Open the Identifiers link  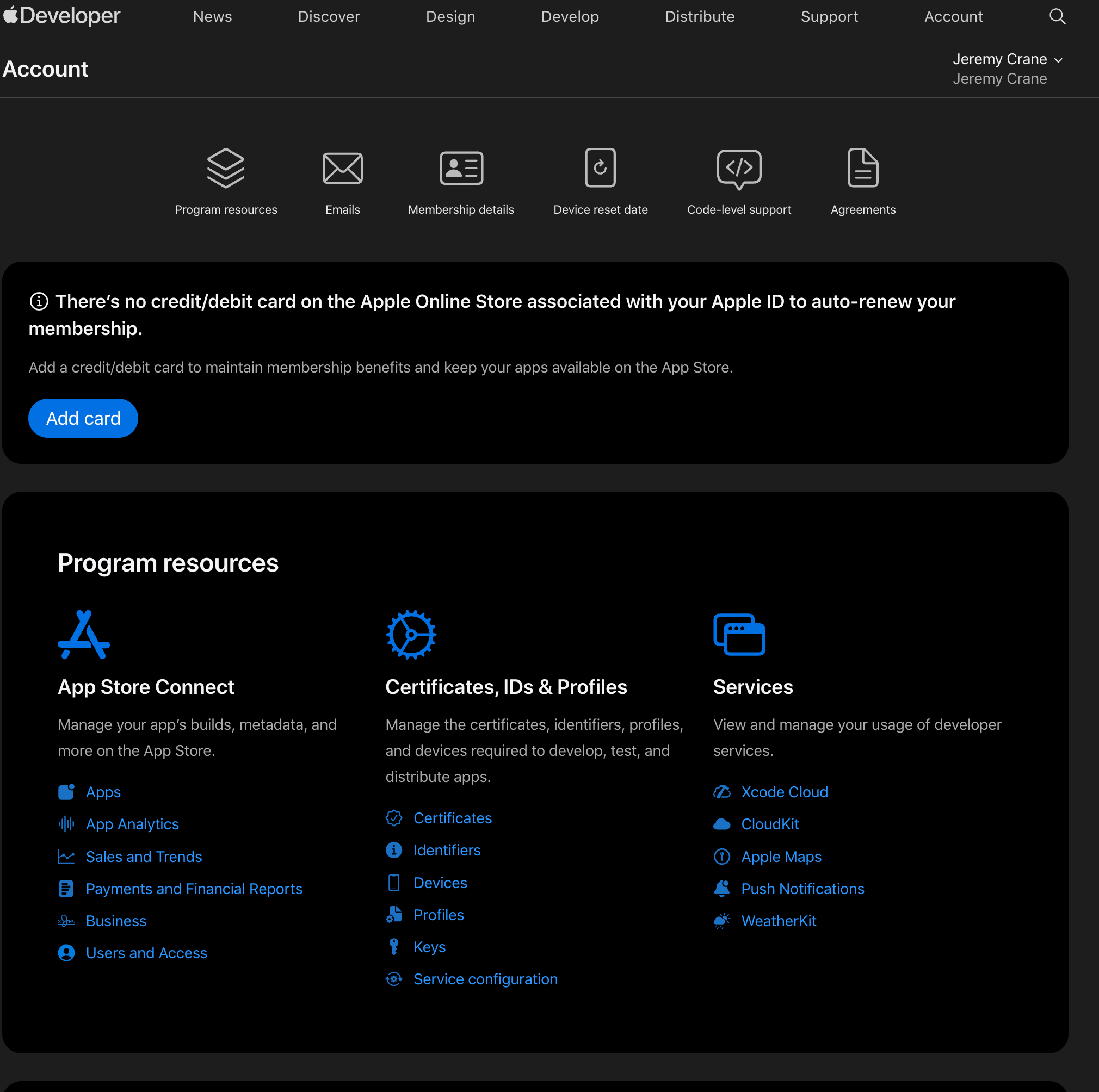[447, 850]
